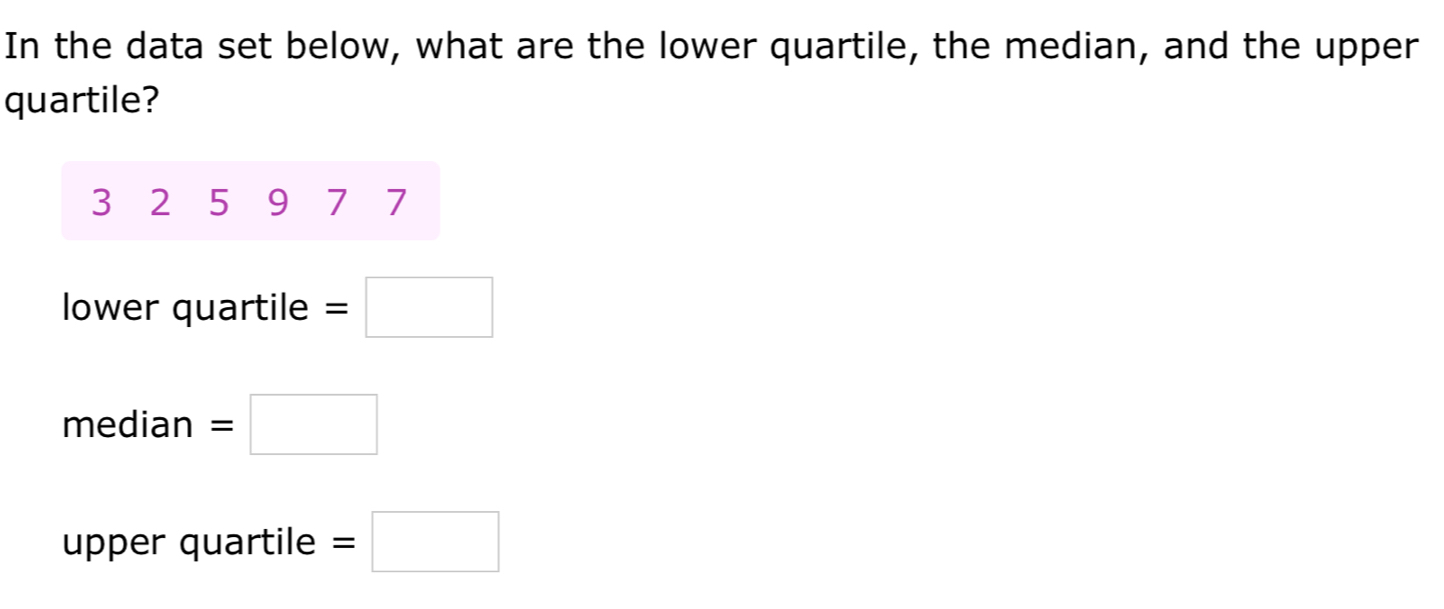
Task: Click the number 3 in data set
Action: tap(100, 203)
